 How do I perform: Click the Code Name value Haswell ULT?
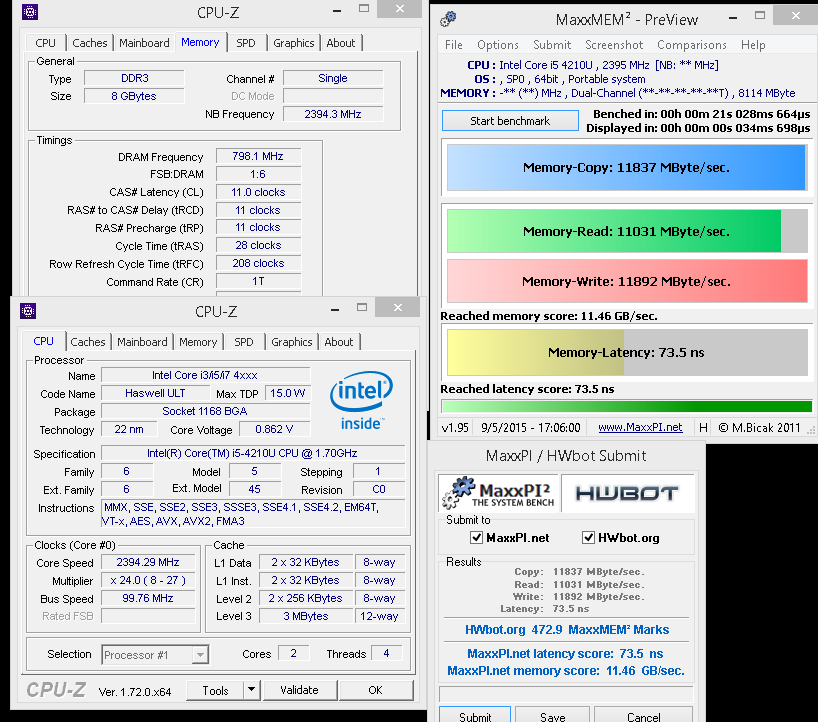click(x=155, y=393)
